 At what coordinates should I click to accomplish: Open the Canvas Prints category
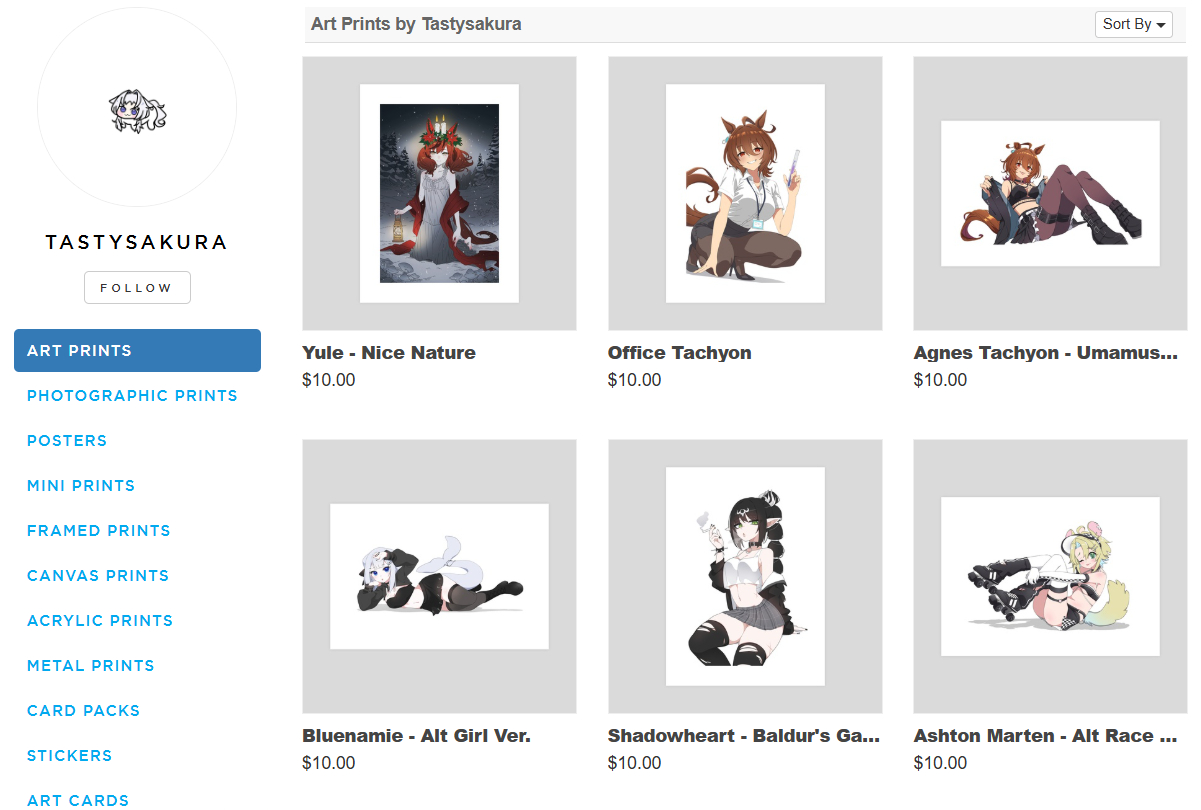tap(98, 576)
